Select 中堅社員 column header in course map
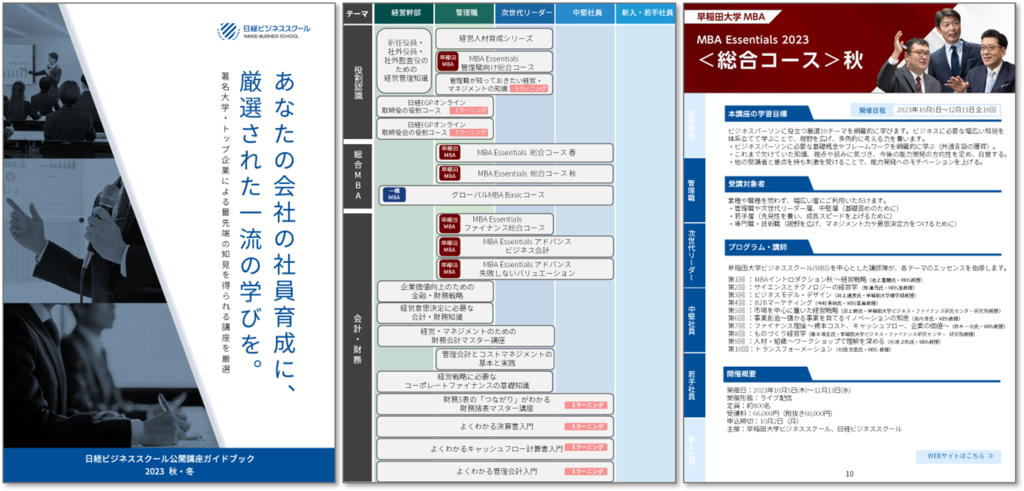Screen dimensions: 1024x491 pos(584,13)
